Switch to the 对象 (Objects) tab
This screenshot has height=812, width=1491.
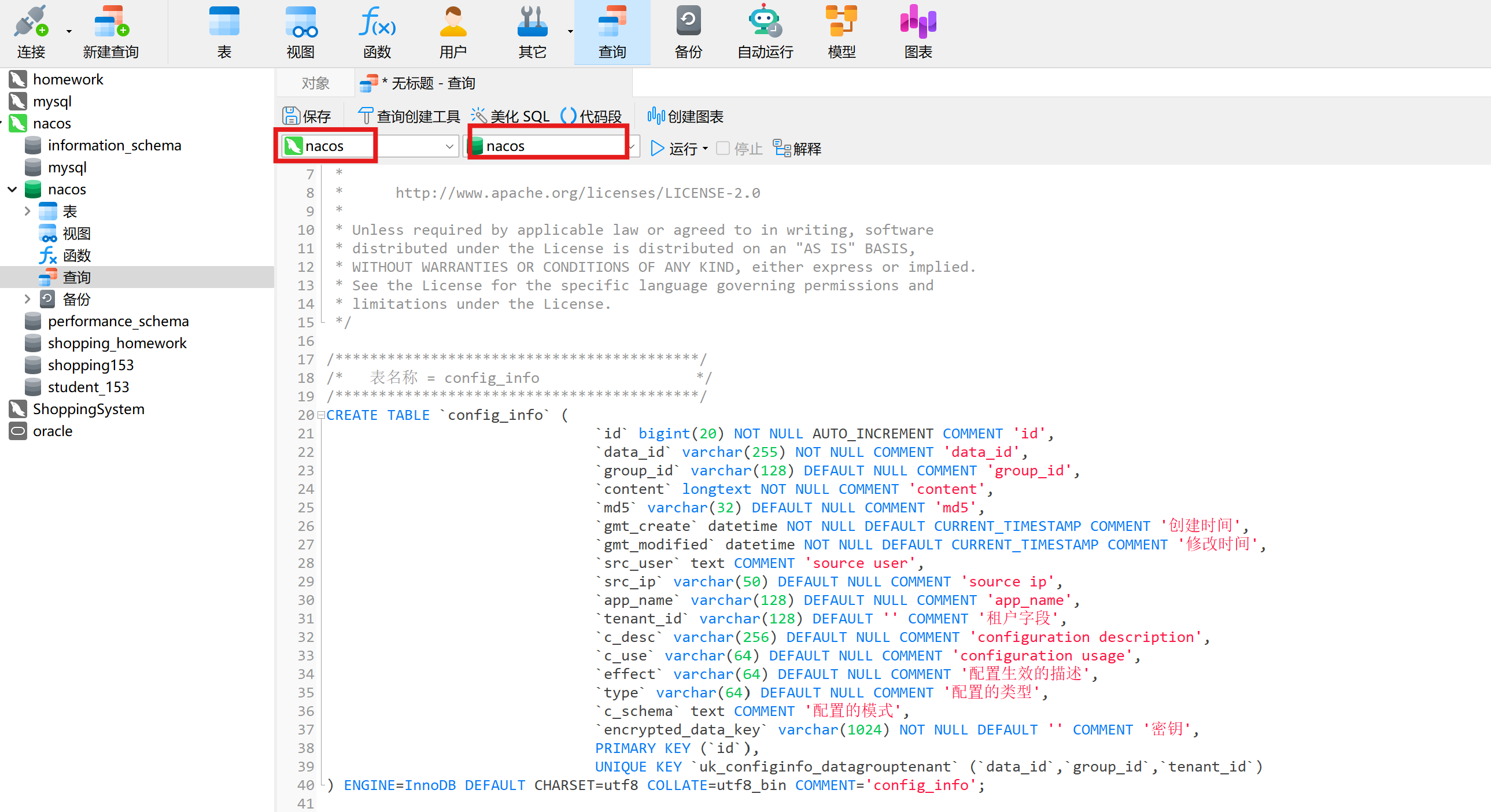tap(315, 83)
